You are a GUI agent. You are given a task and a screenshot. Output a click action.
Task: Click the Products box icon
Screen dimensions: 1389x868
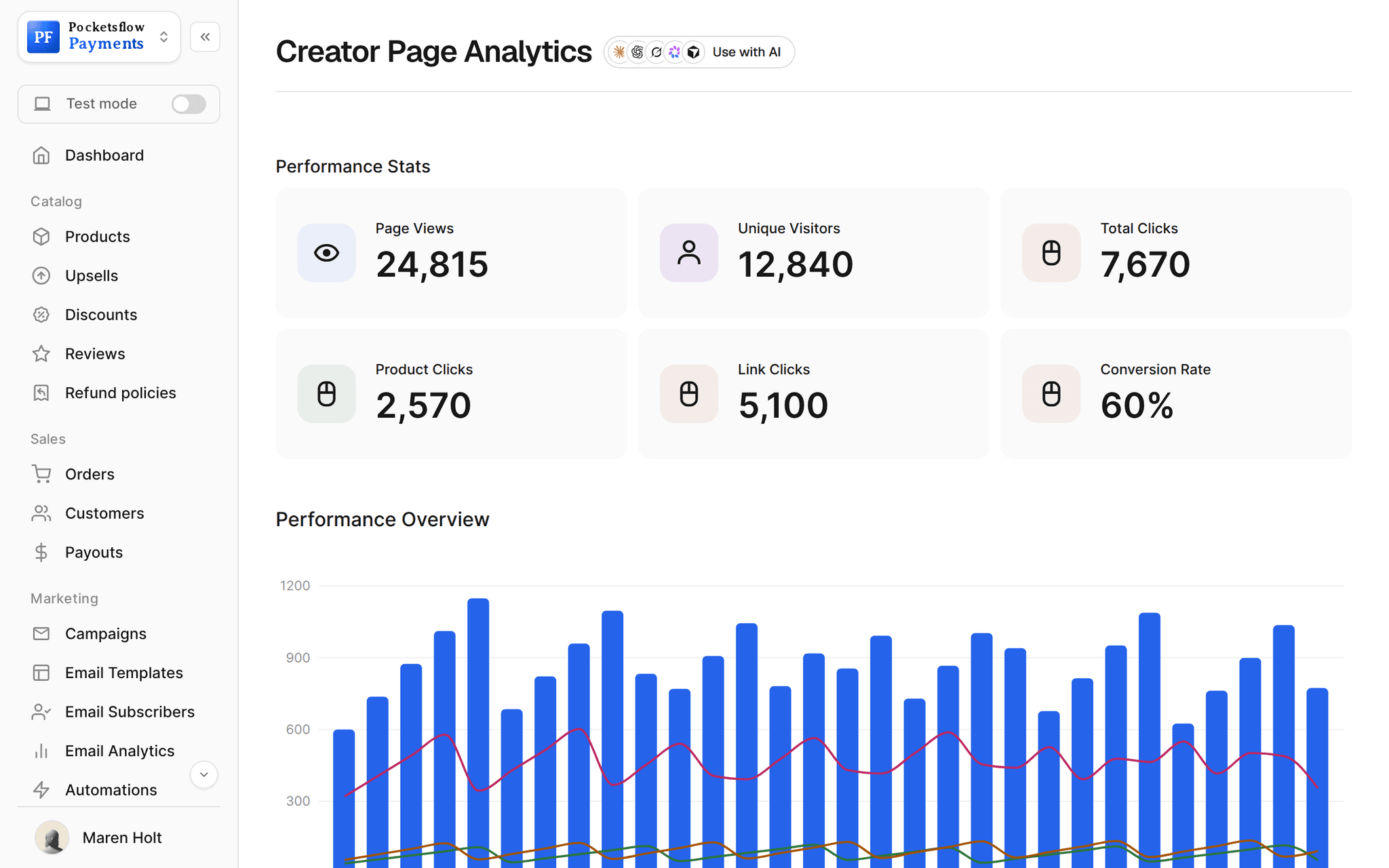(x=41, y=237)
